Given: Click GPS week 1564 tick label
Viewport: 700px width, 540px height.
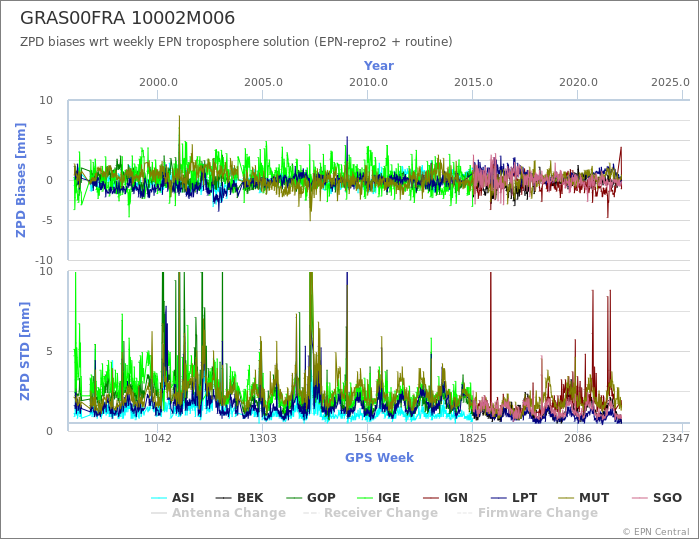Looking at the screenshot, I should click(x=368, y=438).
